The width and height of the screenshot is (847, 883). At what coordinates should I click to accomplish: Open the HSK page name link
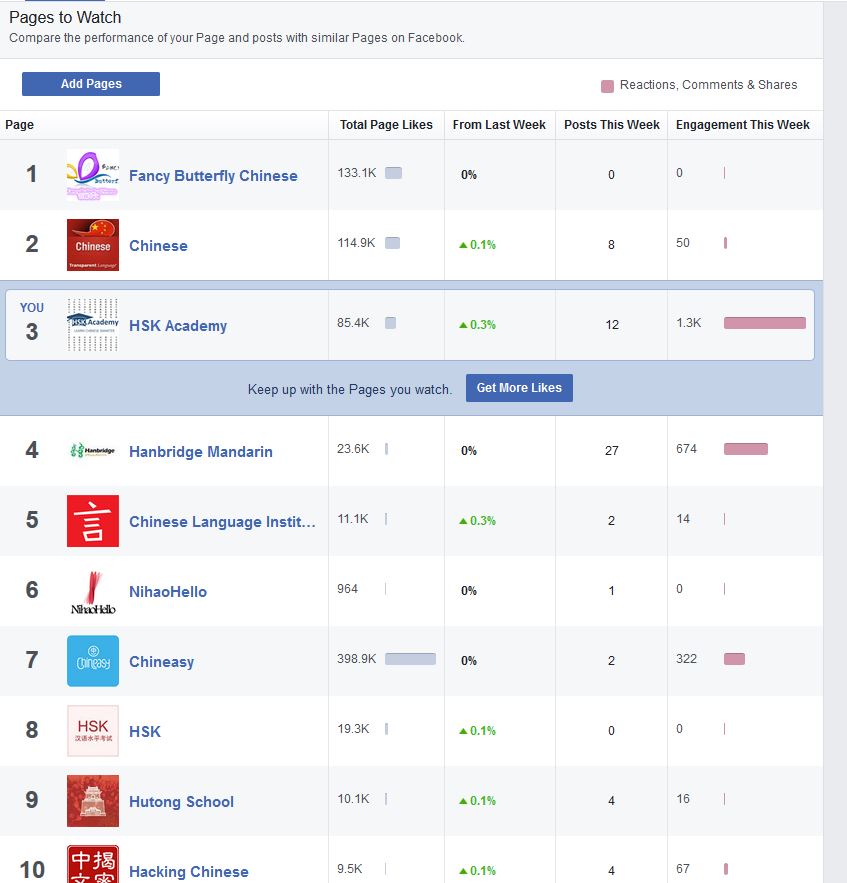(145, 732)
